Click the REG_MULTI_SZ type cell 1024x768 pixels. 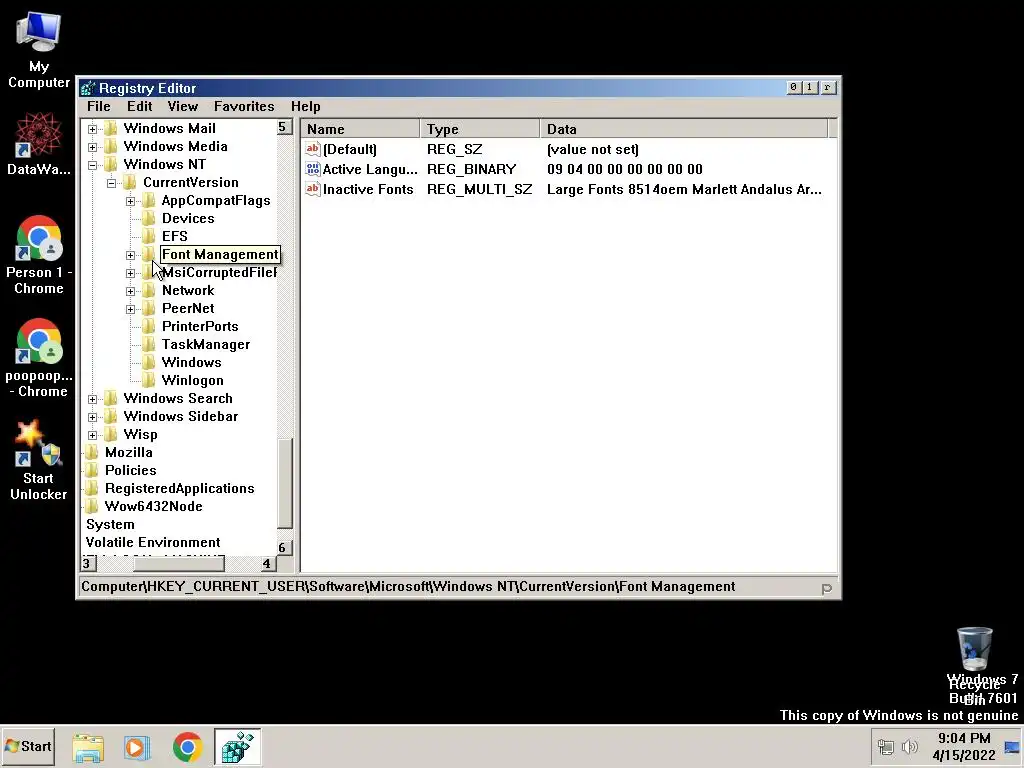(479, 189)
